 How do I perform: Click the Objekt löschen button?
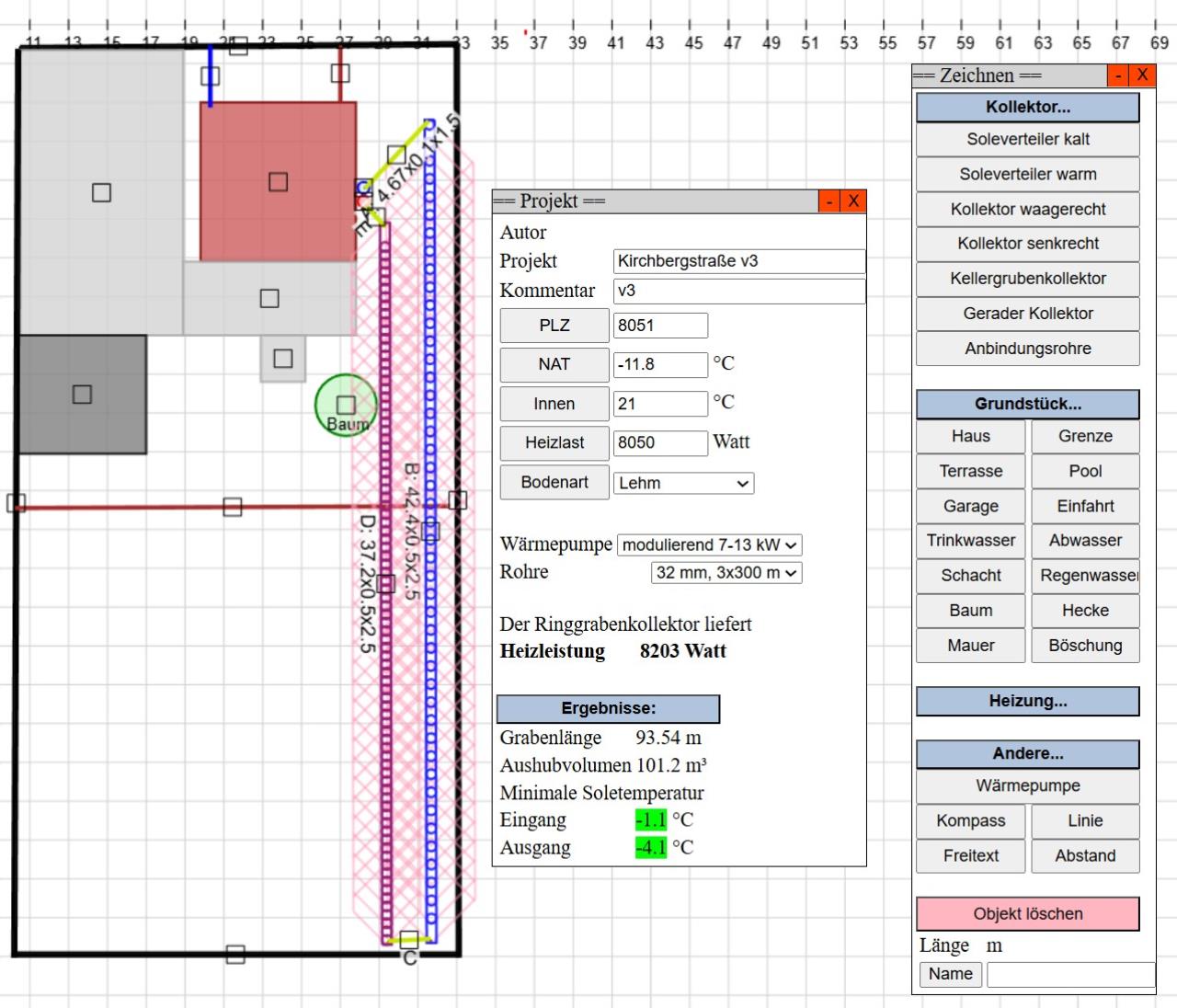tap(1027, 914)
